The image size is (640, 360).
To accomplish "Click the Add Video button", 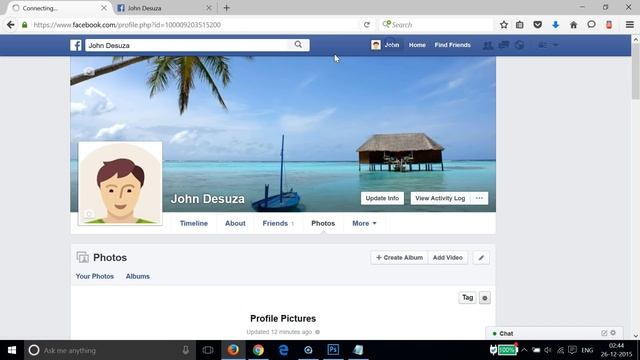I will click(448, 258).
